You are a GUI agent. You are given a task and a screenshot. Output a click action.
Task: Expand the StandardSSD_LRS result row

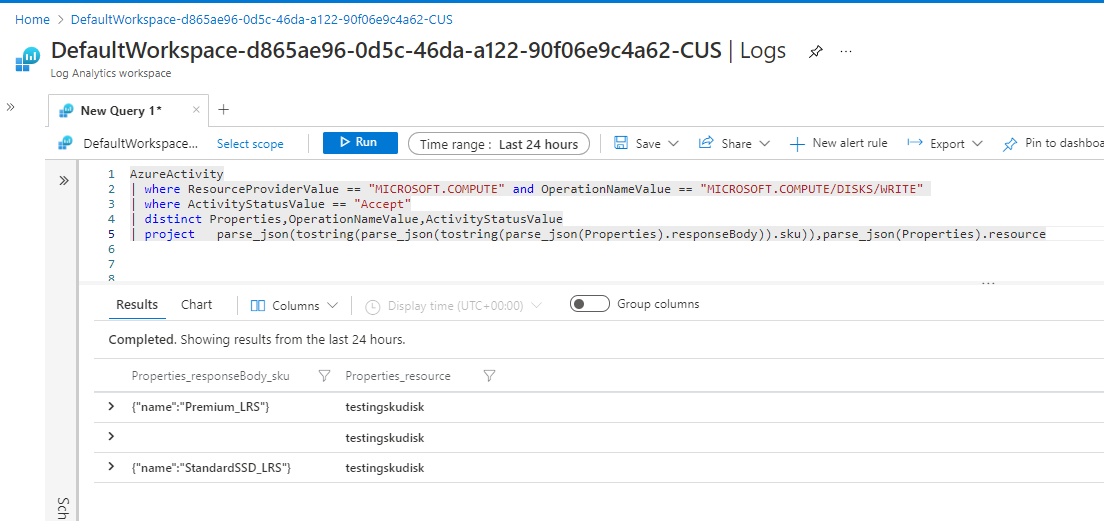pos(111,467)
